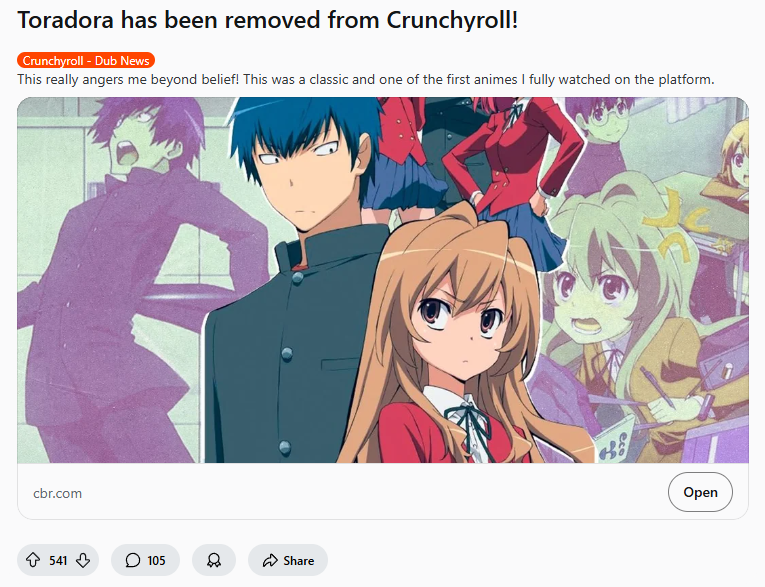Click the purple-tinted shocked boy in the image
The image size is (765, 587).
pos(141,273)
